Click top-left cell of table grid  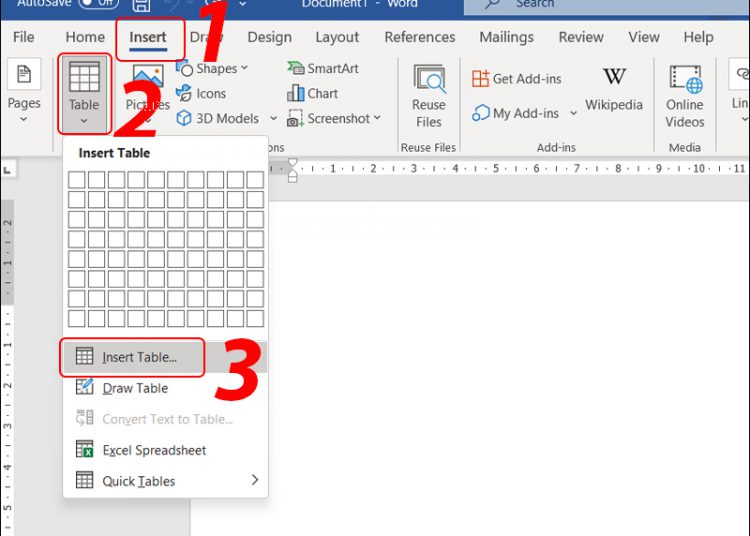(77, 180)
